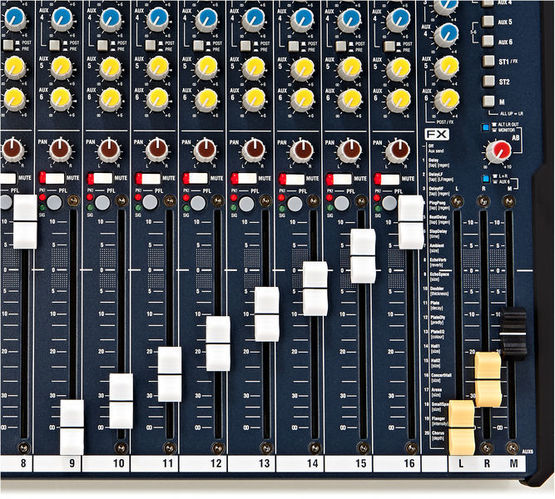Mute channel 12 with its MUTE switch
The image size is (555, 499).
195,178
